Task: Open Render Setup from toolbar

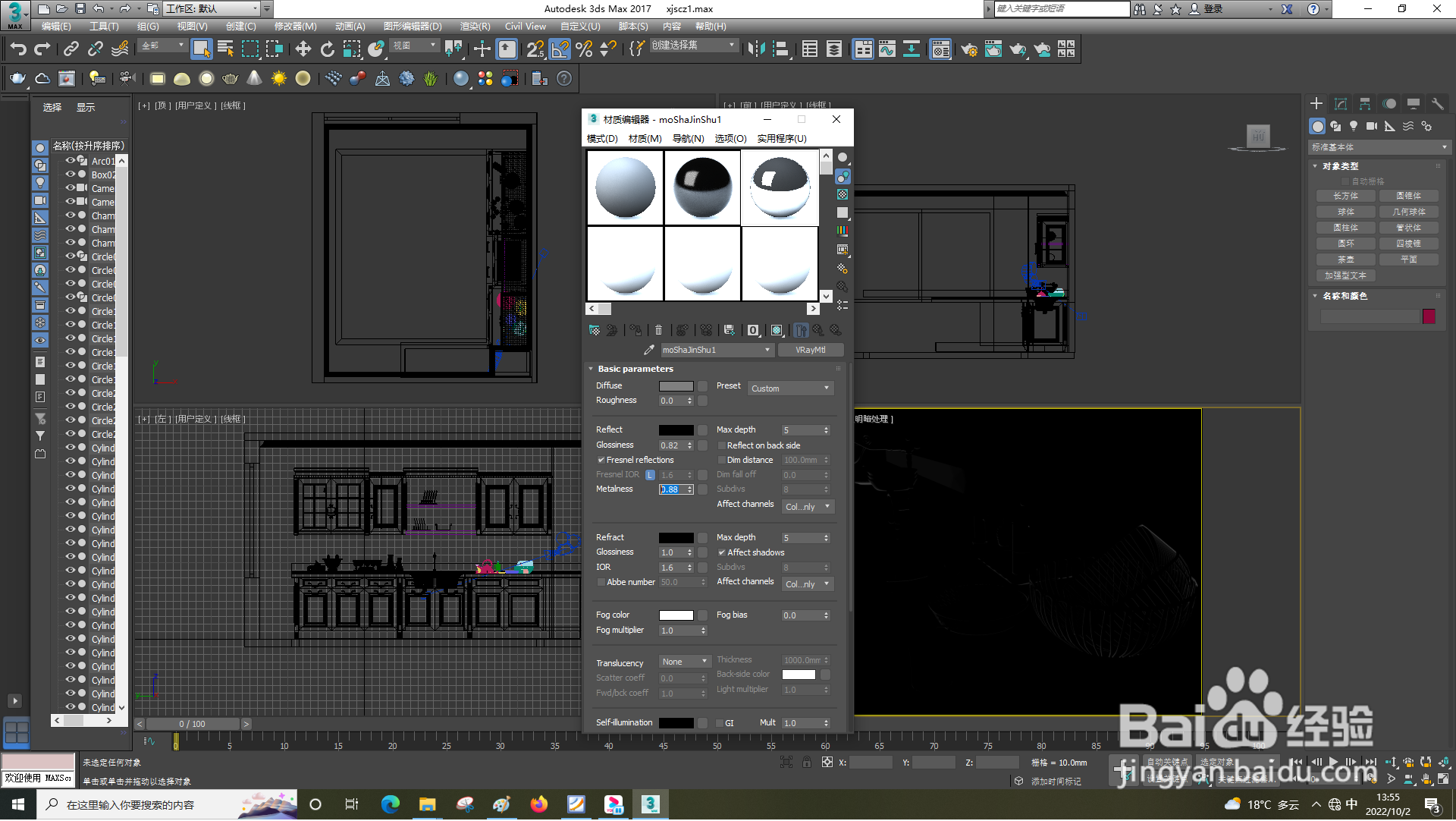Action: pyautogui.click(x=969, y=49)
